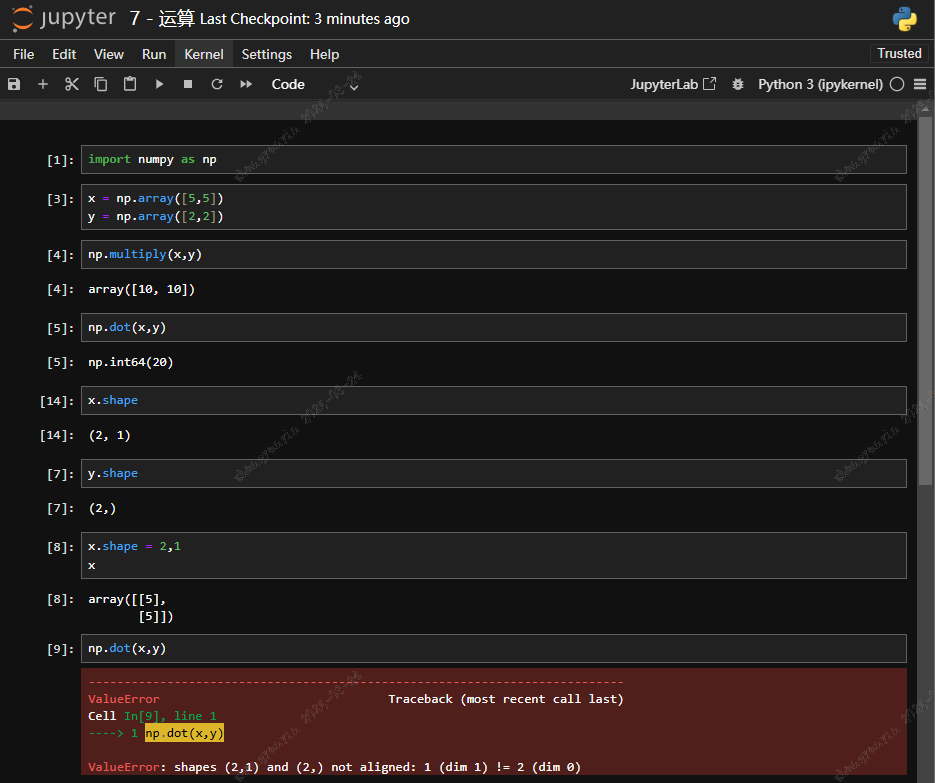Select the np.dot(x,y) cell numbered [5]

click(494, 327)
